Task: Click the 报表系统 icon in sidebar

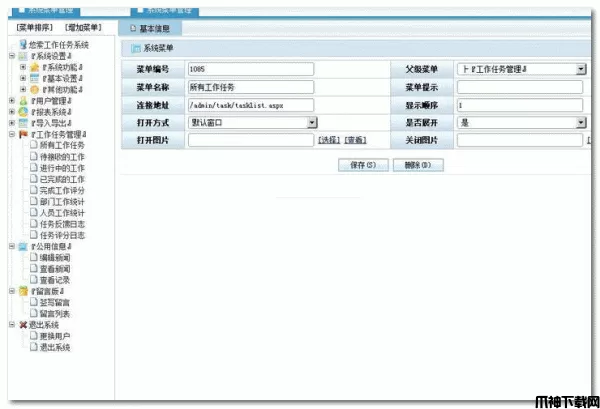Action: (22, 111)
